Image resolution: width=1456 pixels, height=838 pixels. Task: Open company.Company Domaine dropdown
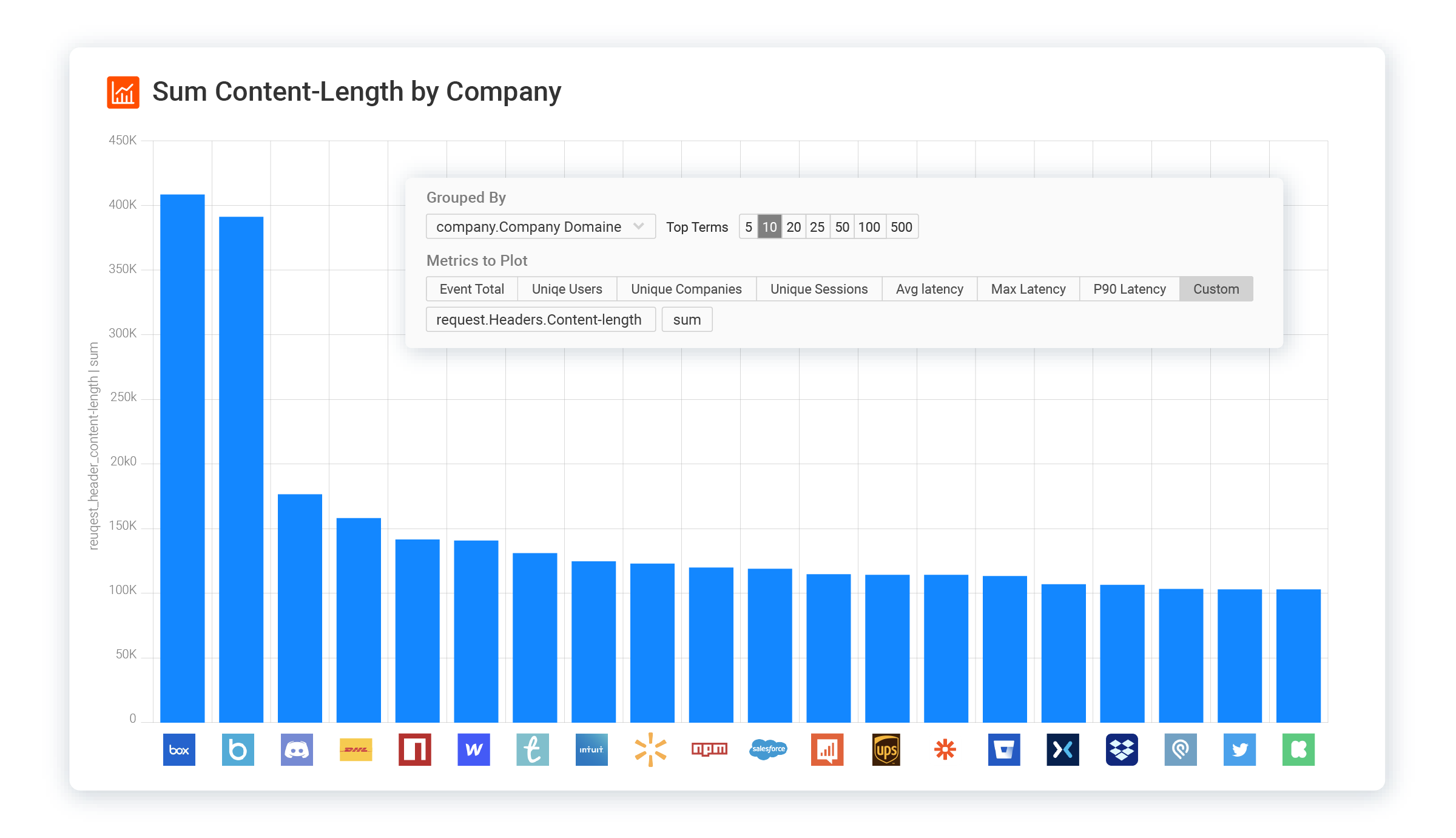click(x=540, y=227)
